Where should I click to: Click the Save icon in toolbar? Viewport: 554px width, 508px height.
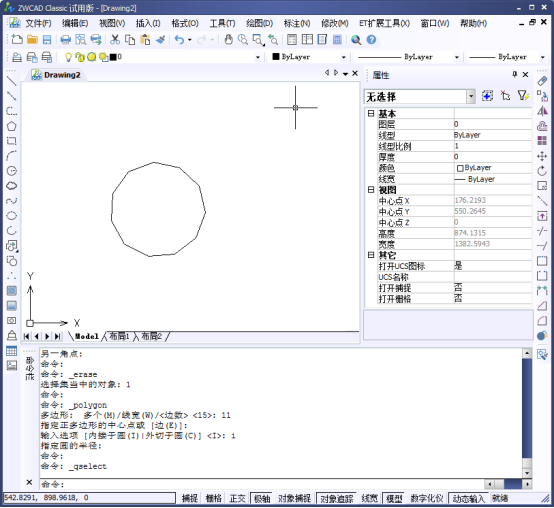tap(47, 40)
